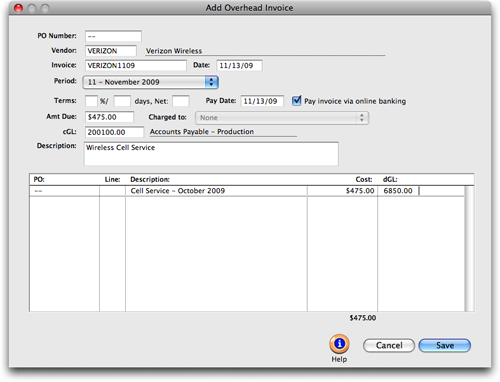
Task: Open the Charged to dropdown
Action: tap(282, 118)
